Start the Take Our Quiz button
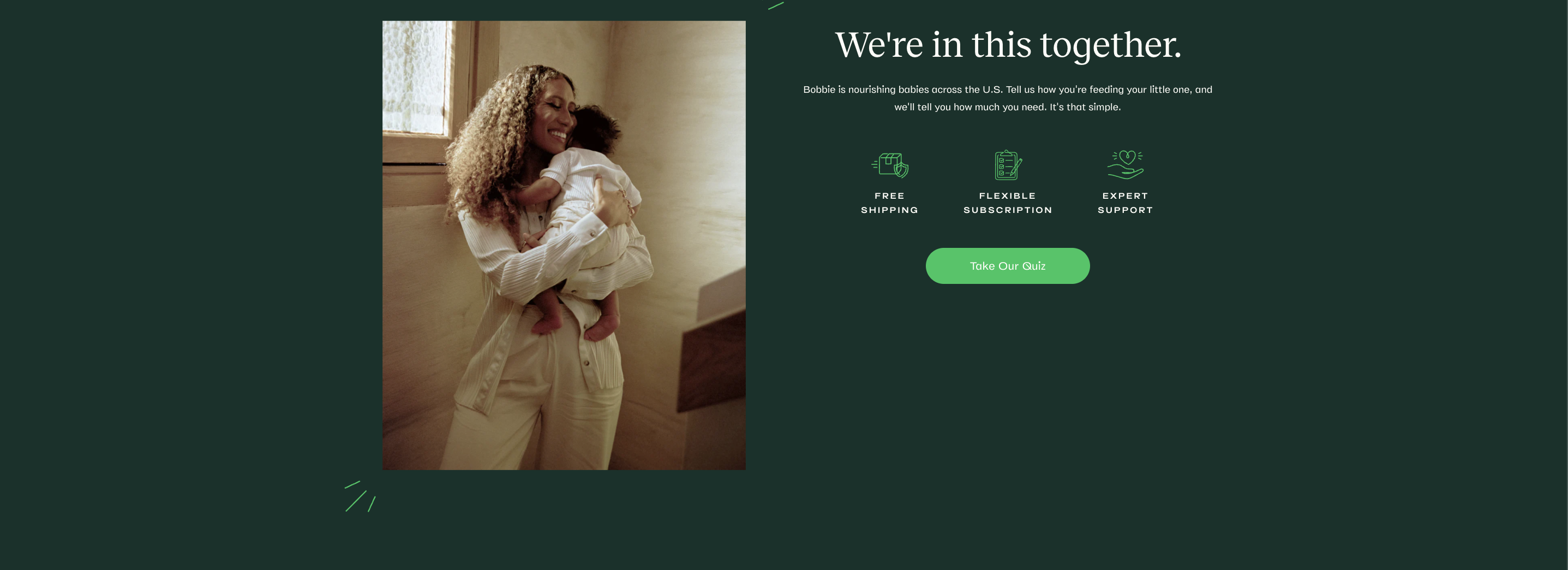Image resolution: width=1568 pixels, height=570 pixels. (x=1007, y=265)
